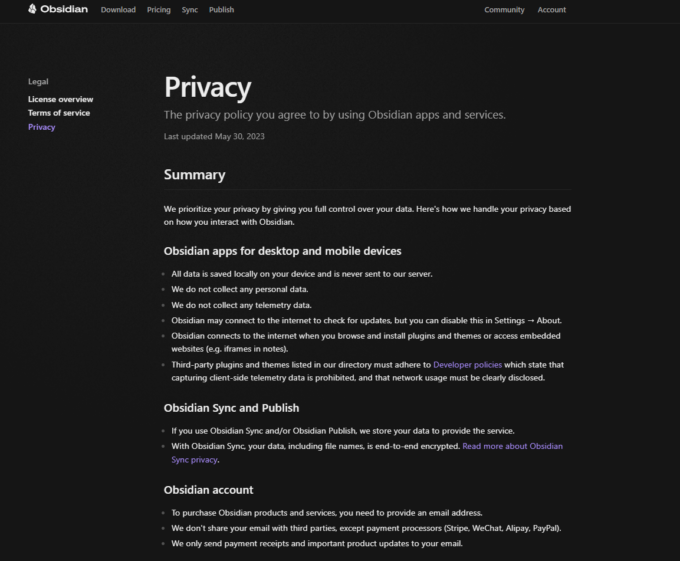Open Read more about Obsidian Sync privacy

click(512, 446)
